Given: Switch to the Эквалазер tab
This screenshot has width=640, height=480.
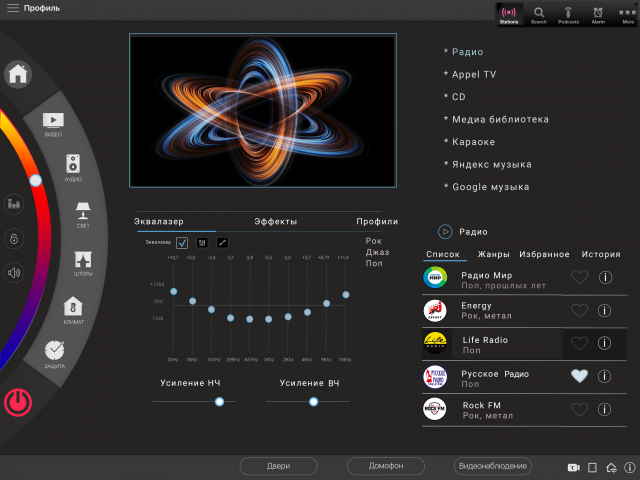Looking at the screenshot, I should coord(159,222).
